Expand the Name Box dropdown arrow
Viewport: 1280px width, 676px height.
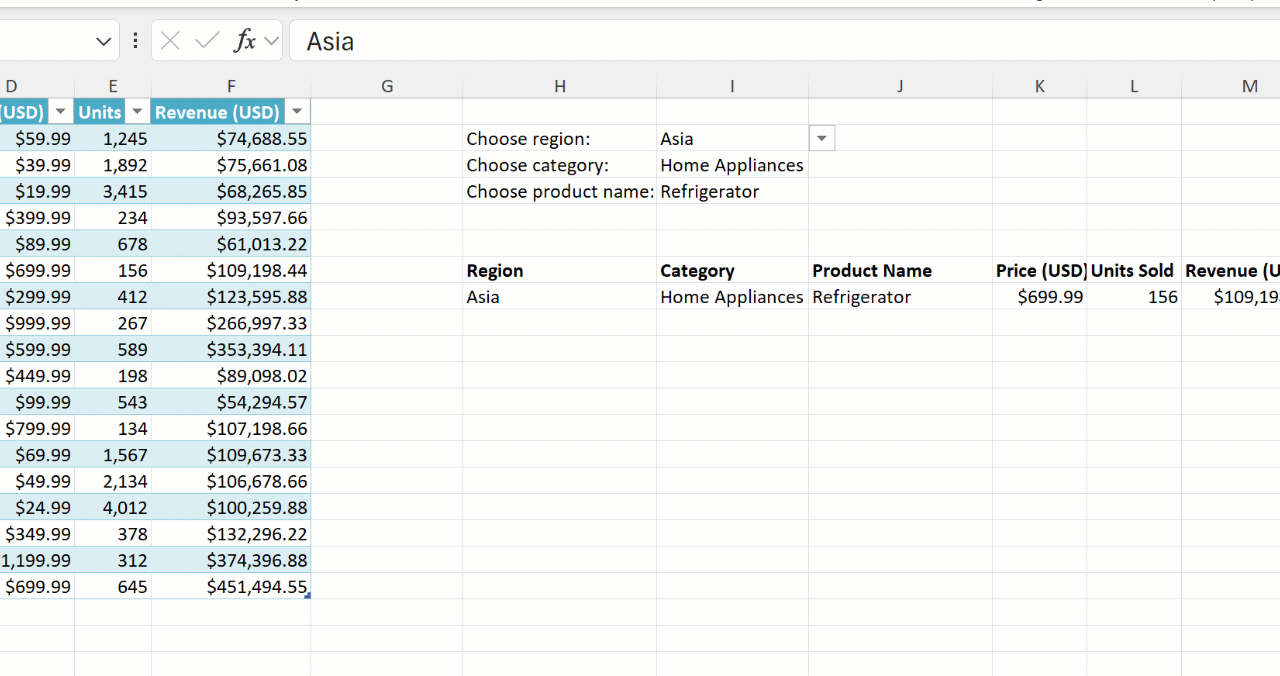pyautogui.click(x=103, y=41)
